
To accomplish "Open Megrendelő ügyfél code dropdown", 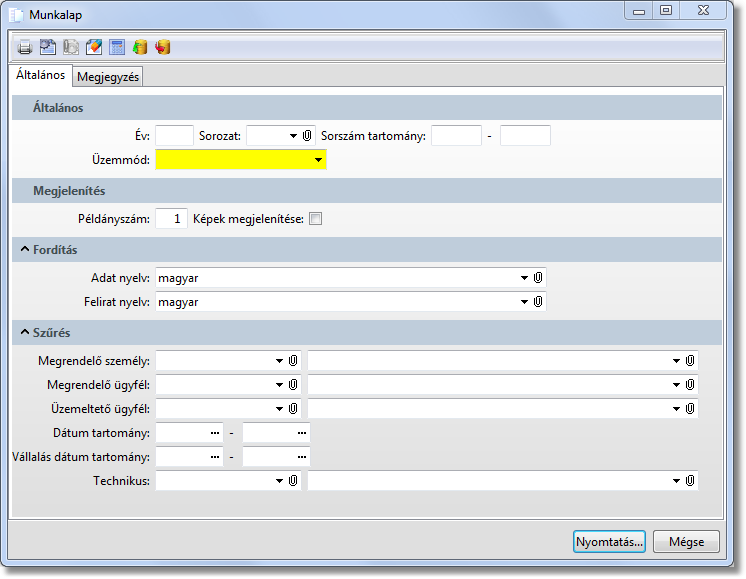I will [x=279, y=385].
